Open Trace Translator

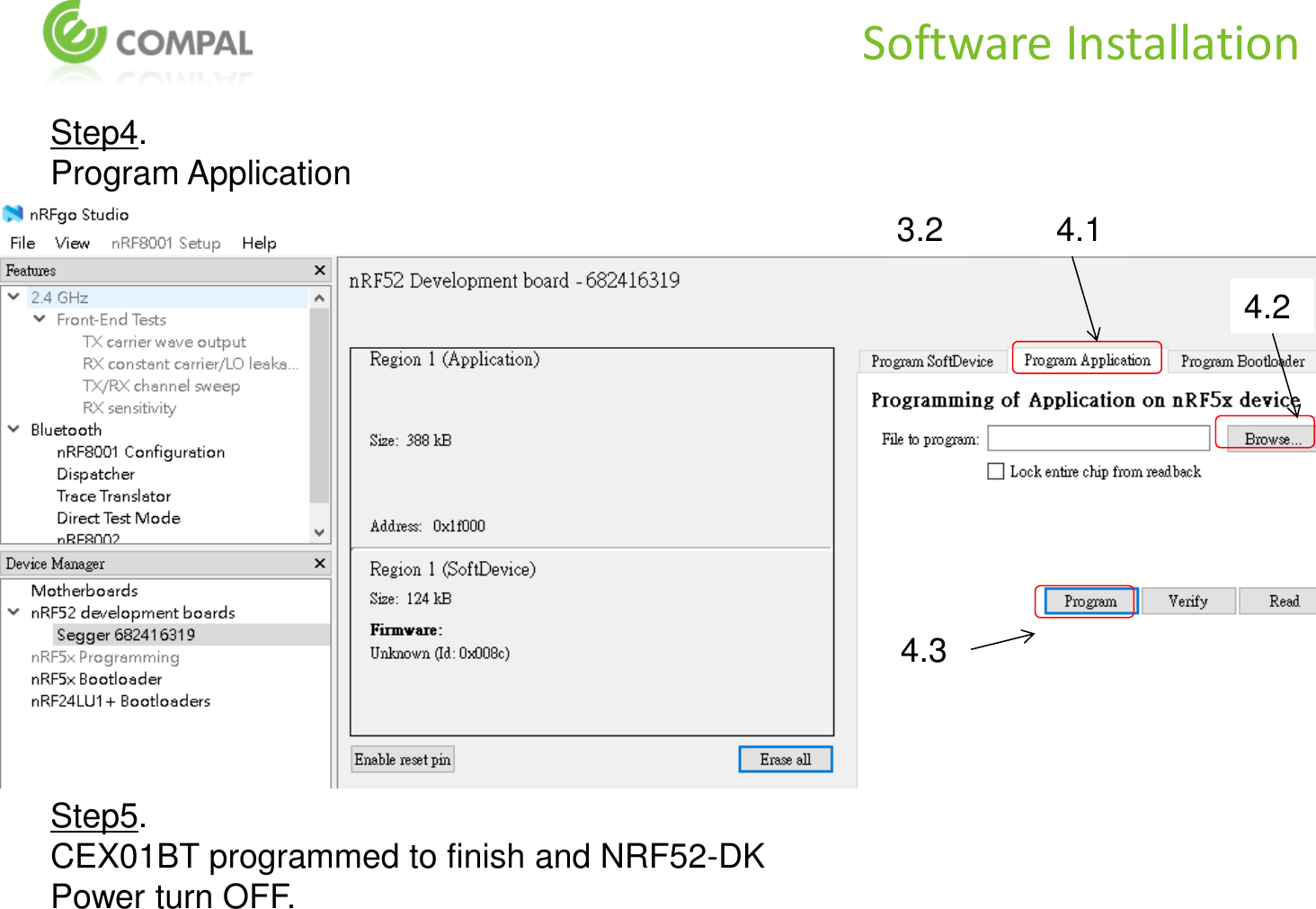(x=113, y=495)
